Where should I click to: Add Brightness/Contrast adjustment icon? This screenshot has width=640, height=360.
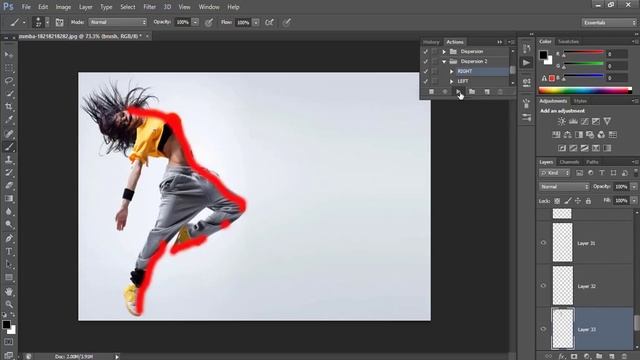click(562, 121)
